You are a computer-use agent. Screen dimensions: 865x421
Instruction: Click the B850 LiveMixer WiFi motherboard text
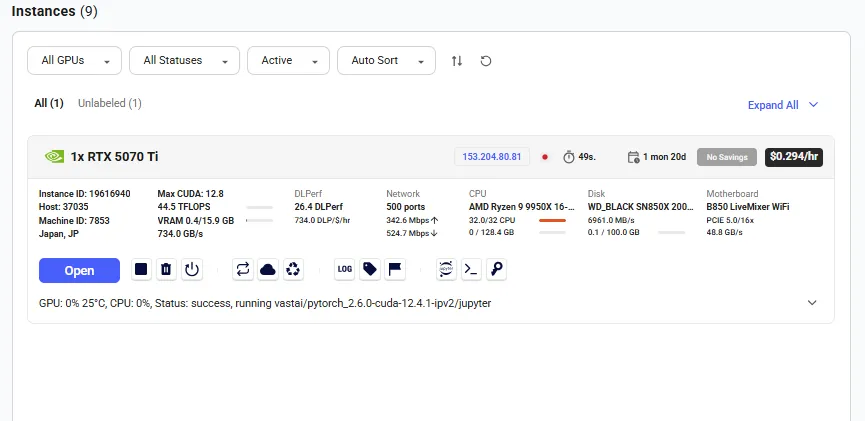coord(747,207)
